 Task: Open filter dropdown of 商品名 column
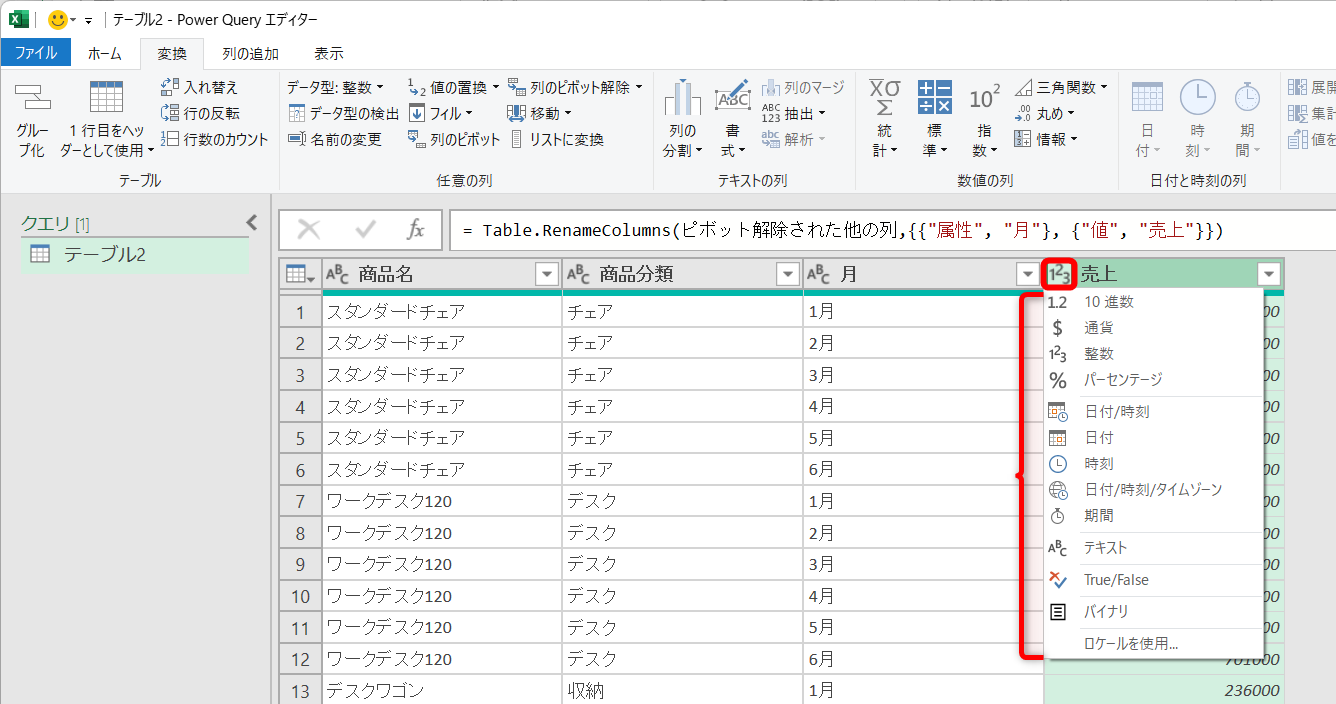coord(547,274)
